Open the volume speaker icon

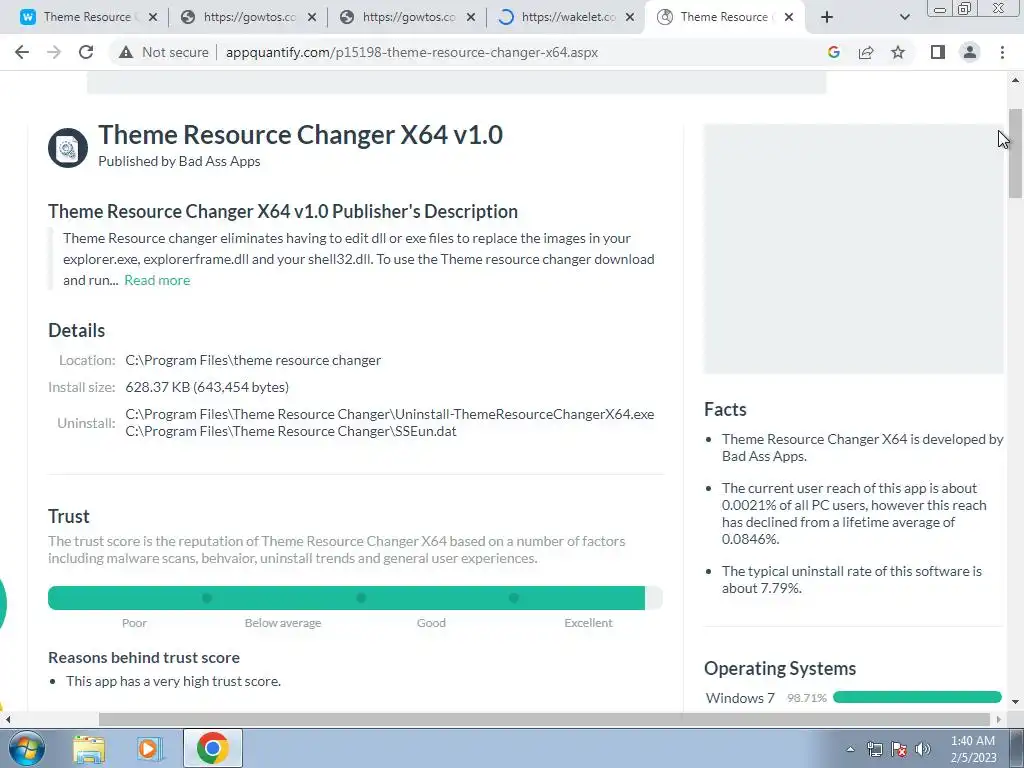923,749
